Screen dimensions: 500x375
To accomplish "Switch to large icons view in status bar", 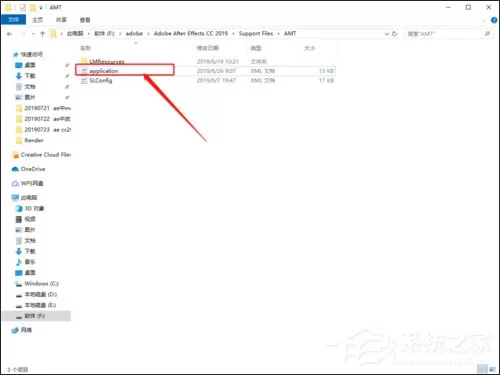I will 492,369.
